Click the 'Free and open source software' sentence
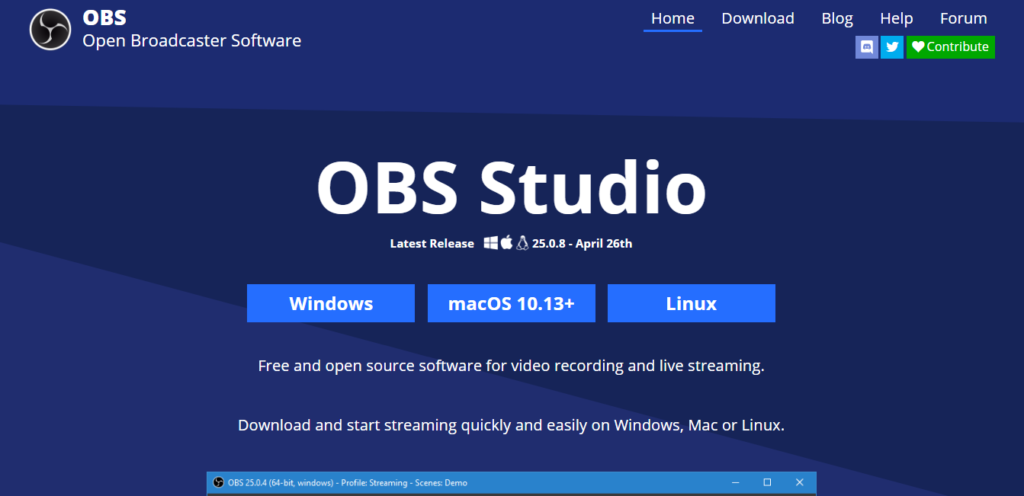 [x=511, y=366]
